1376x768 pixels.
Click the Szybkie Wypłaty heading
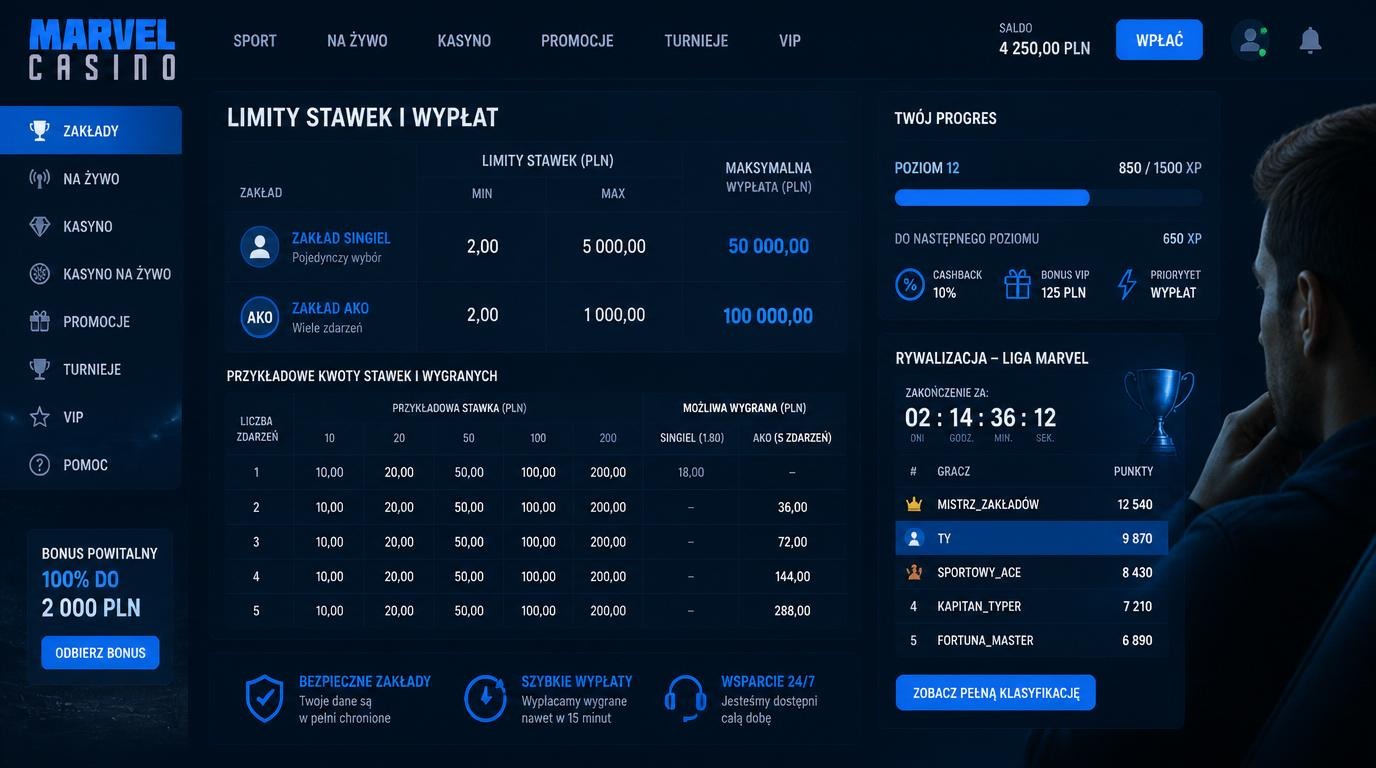[577, 682]
